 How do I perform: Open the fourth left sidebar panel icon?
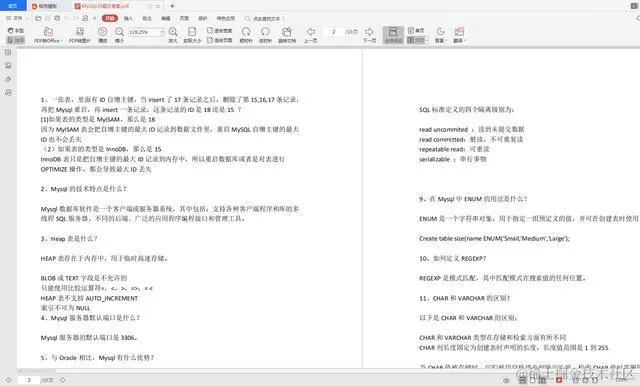pyautogui.click(x=8, y=93)
